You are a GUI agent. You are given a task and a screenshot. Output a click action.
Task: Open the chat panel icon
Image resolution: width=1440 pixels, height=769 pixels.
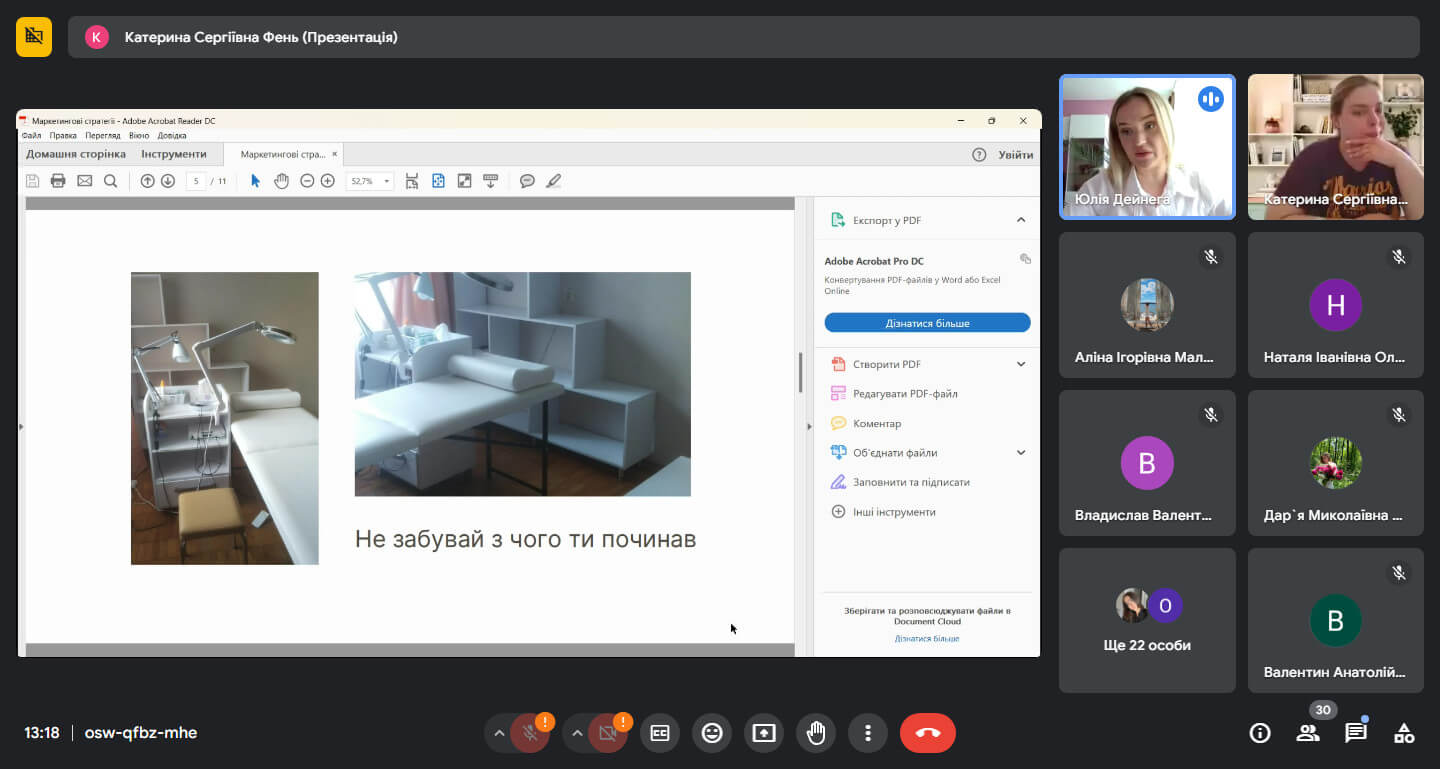[1356, 733]
